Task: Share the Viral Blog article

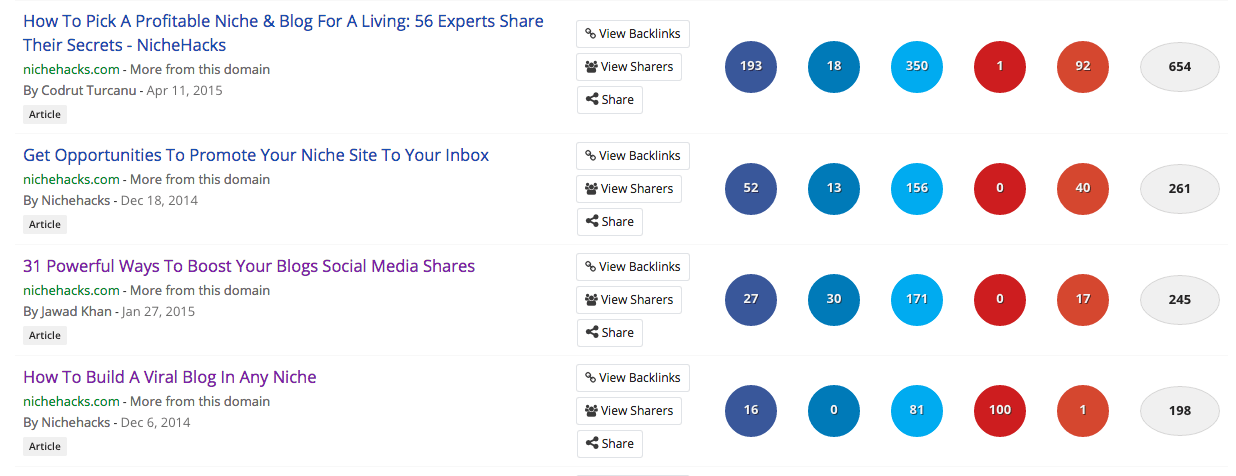Action: pyautogui.click(x=609, y=443)
